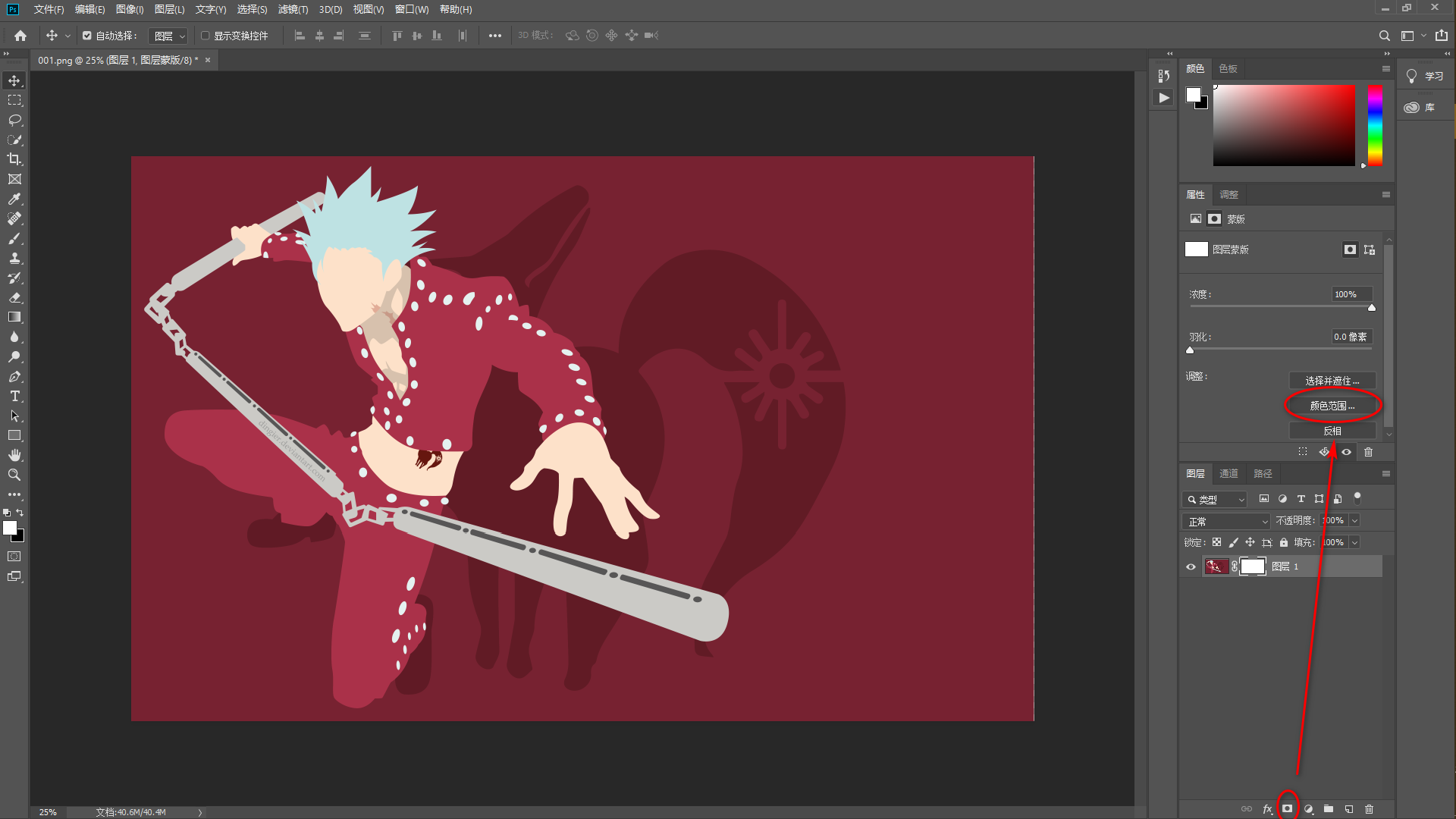This screenshot has width=1456, height=819.
Task: Toggle Quick Mask mode icon
Action: 14,557
